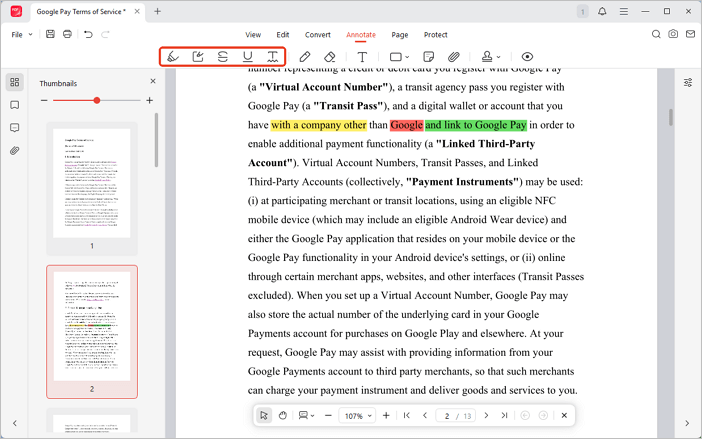The image size is (702, 439).
Task: Select the Underline text tool
Action: (248, 57)
